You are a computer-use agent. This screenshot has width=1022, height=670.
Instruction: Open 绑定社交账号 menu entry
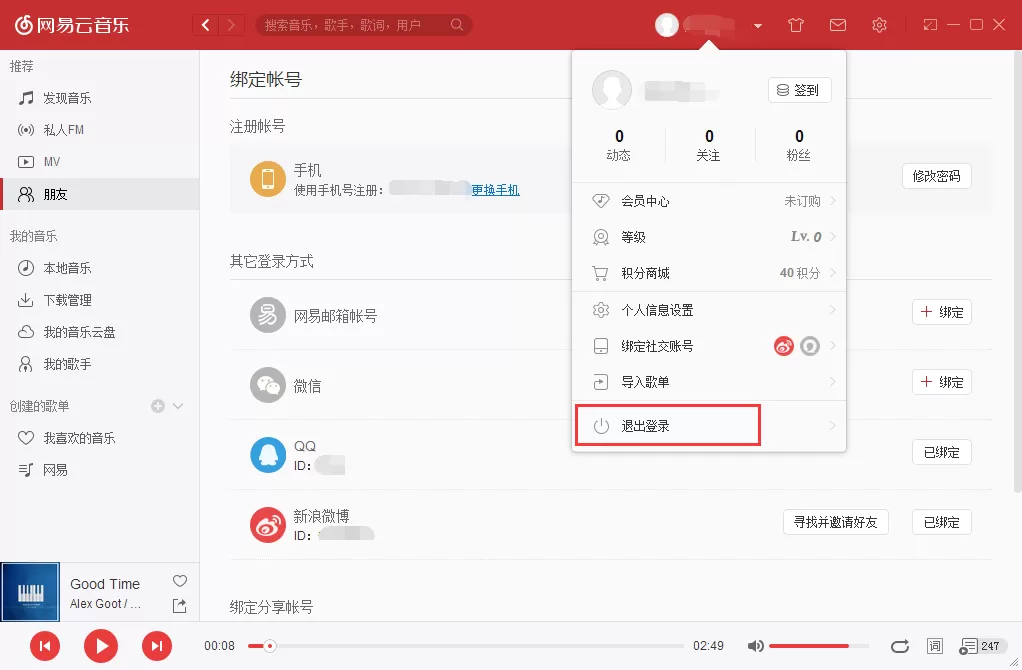pos(709,346)
